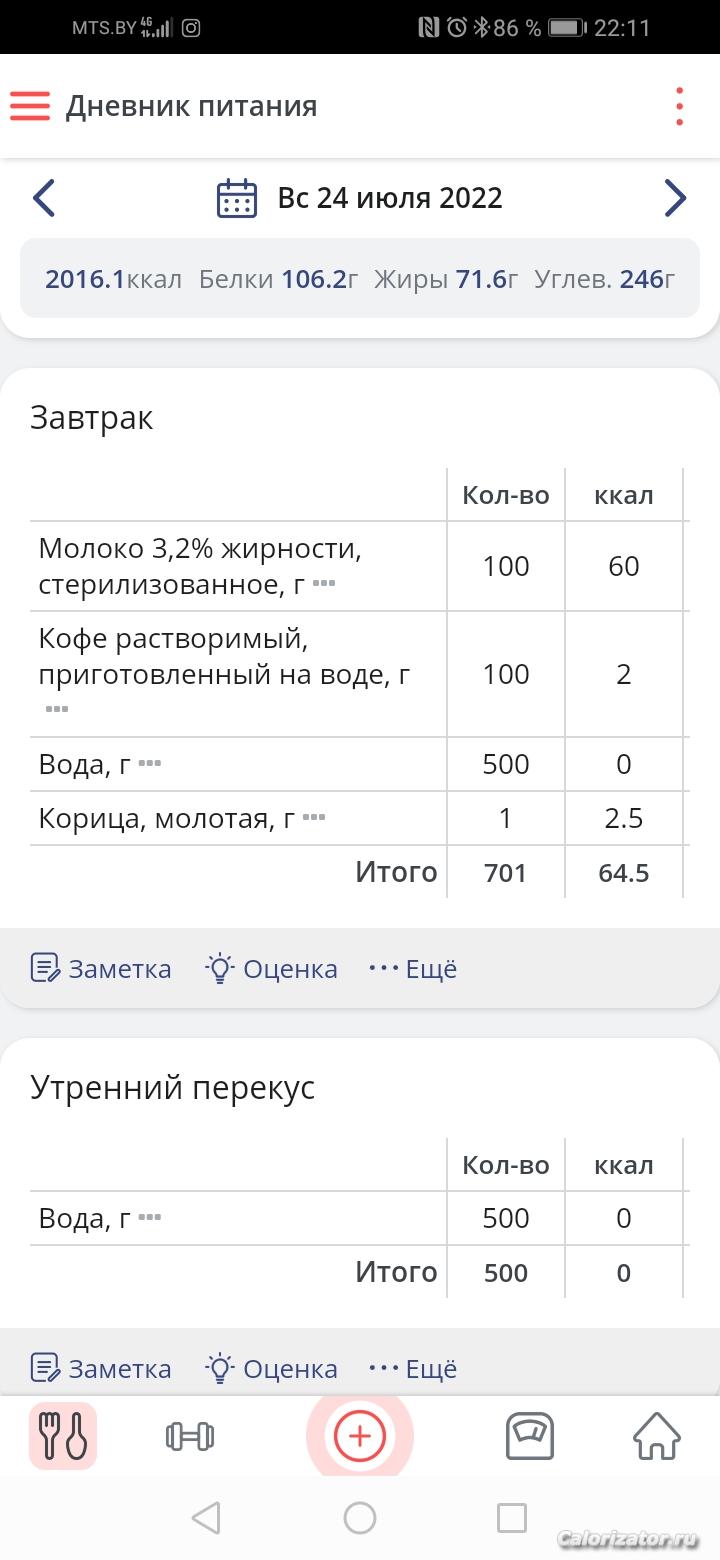Tap the red plus add button
720x1560 pixels.
pyautogui.click(x=359, y=1437)
